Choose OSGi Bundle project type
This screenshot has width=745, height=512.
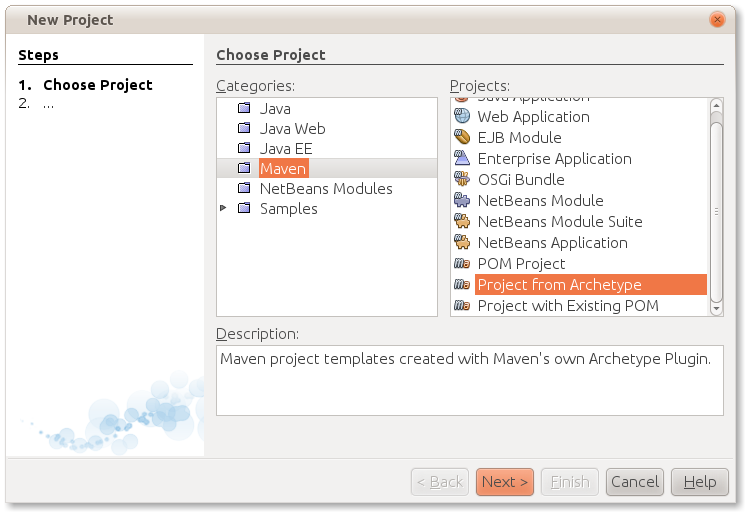521,179
